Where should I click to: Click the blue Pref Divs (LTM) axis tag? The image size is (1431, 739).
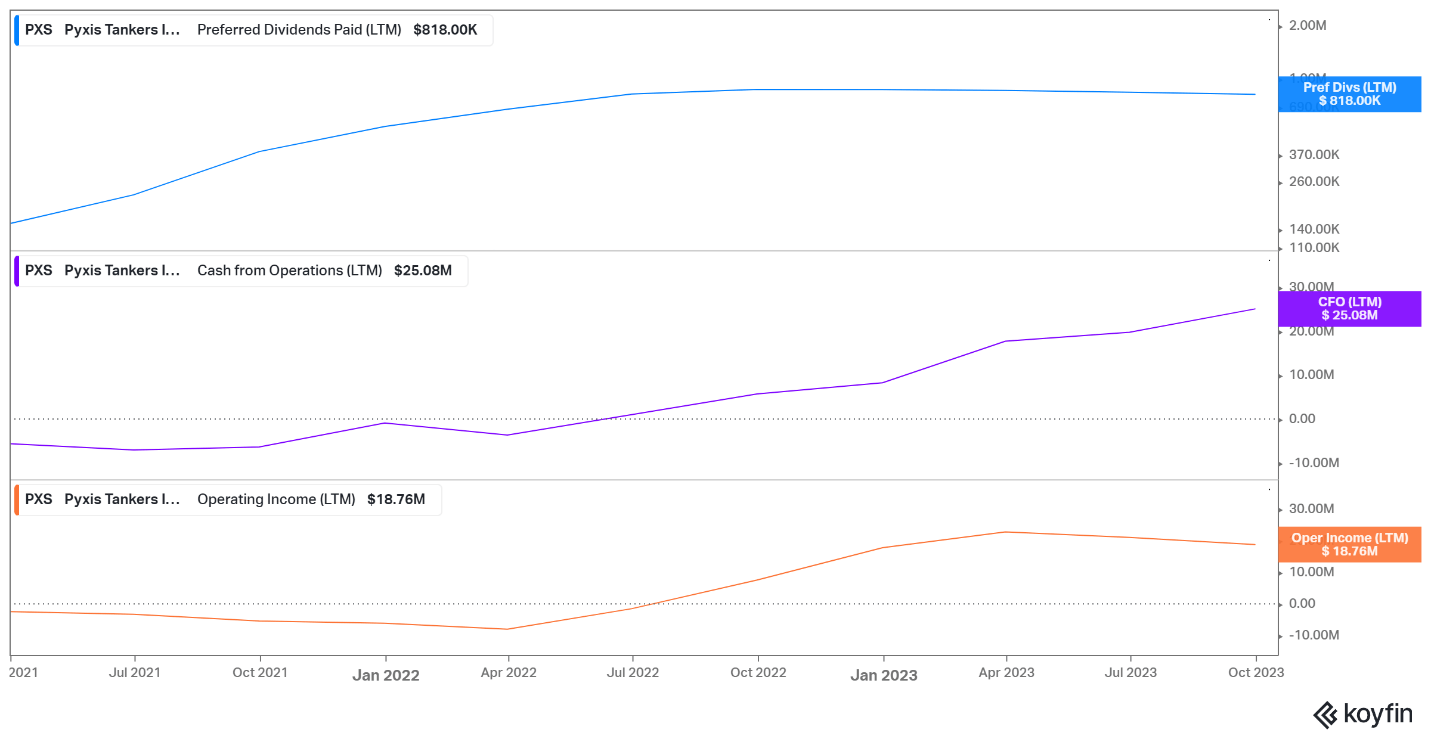tap(1349, 94)
